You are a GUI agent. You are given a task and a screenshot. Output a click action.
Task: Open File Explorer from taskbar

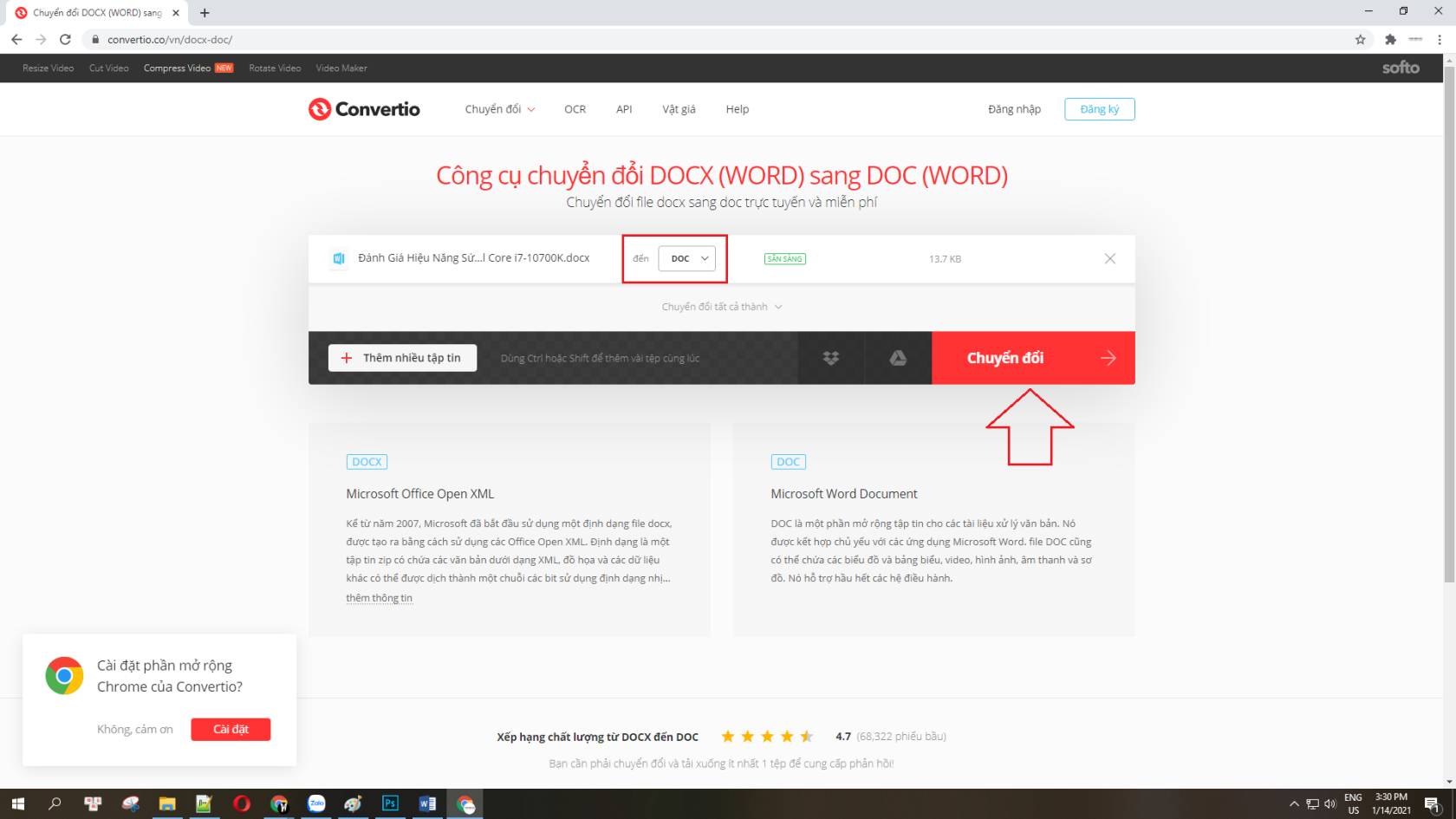click(167, 803)
